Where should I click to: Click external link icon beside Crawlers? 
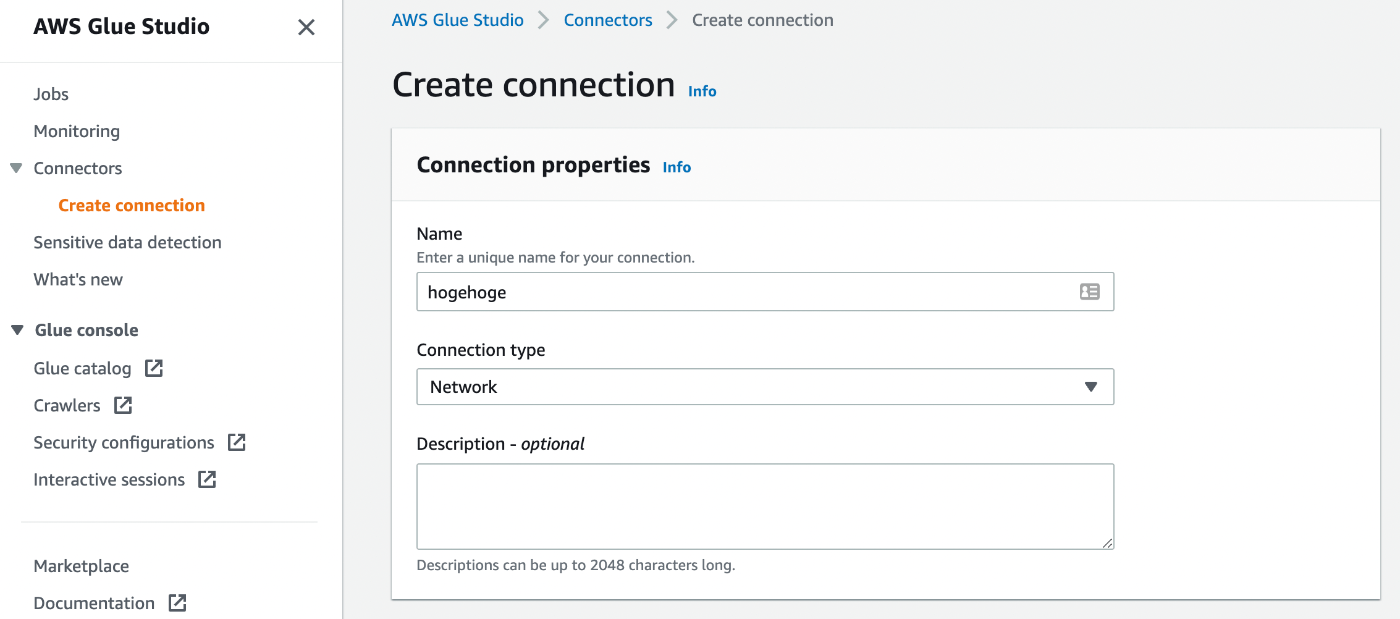pyautogui.click(x=122, y=405)
